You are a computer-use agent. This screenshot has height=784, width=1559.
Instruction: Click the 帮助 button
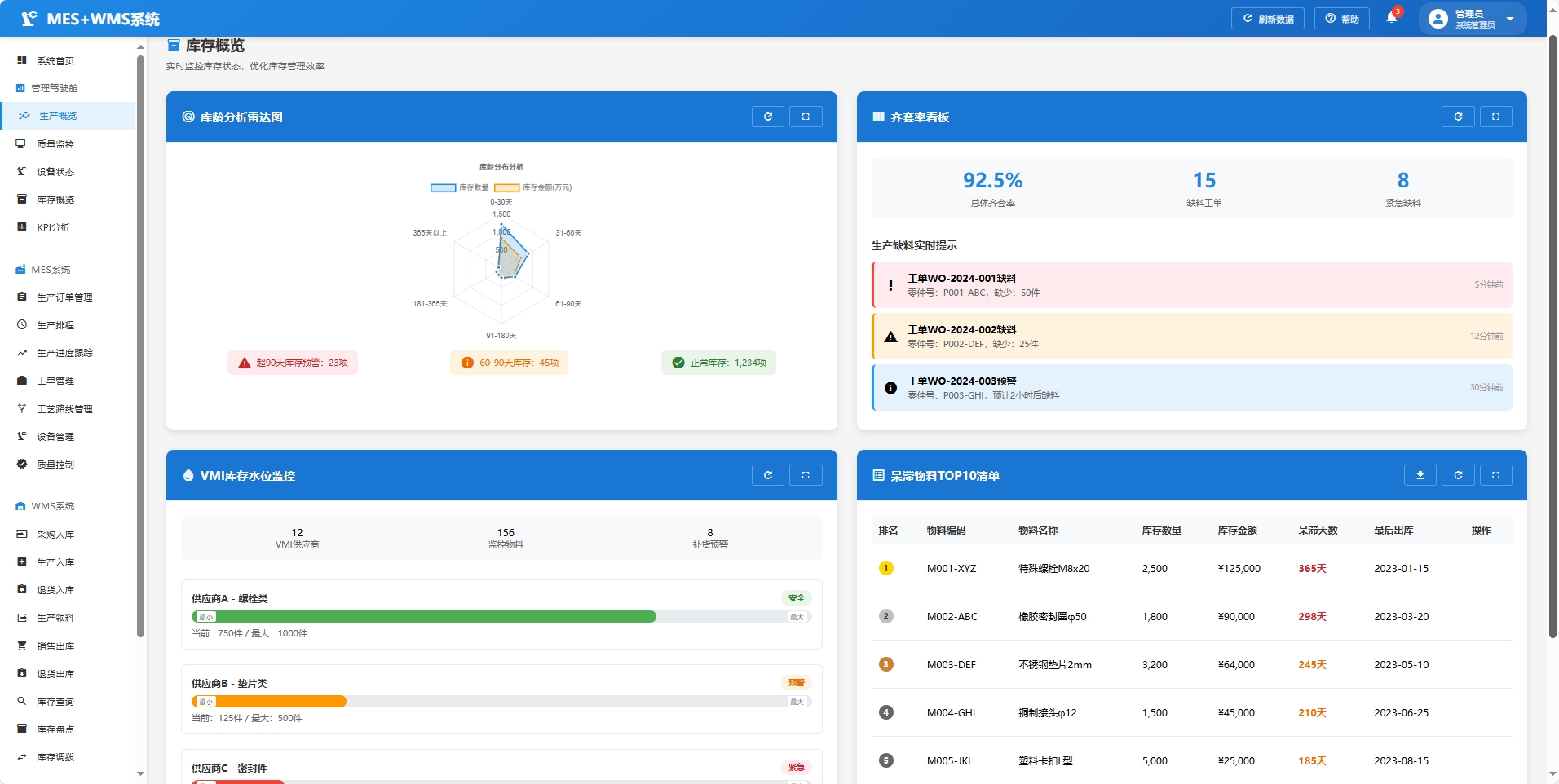pyautogui.click(x=1341, y=19)
